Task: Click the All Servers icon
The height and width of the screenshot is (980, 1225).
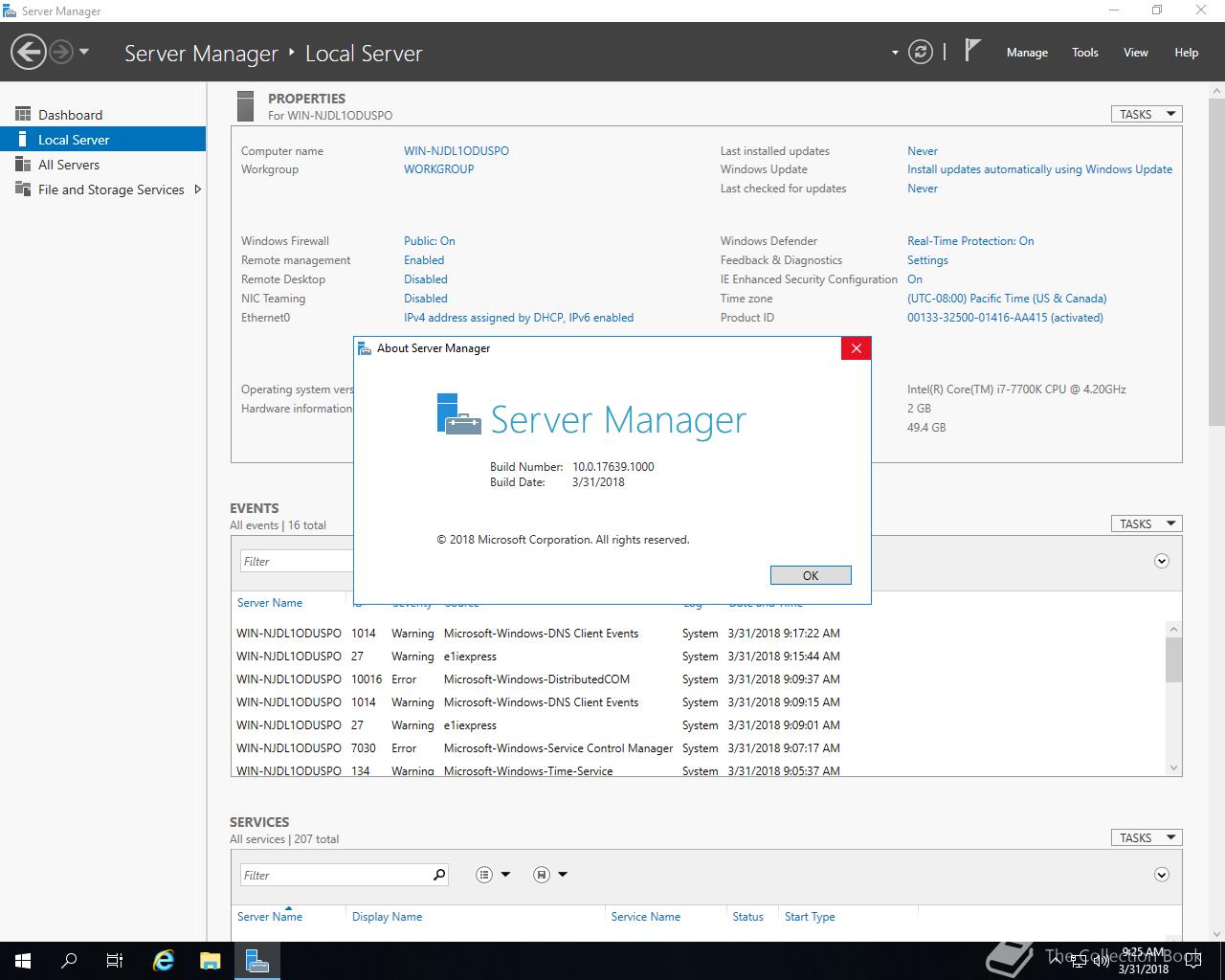Action: click(x=23, y=164)
